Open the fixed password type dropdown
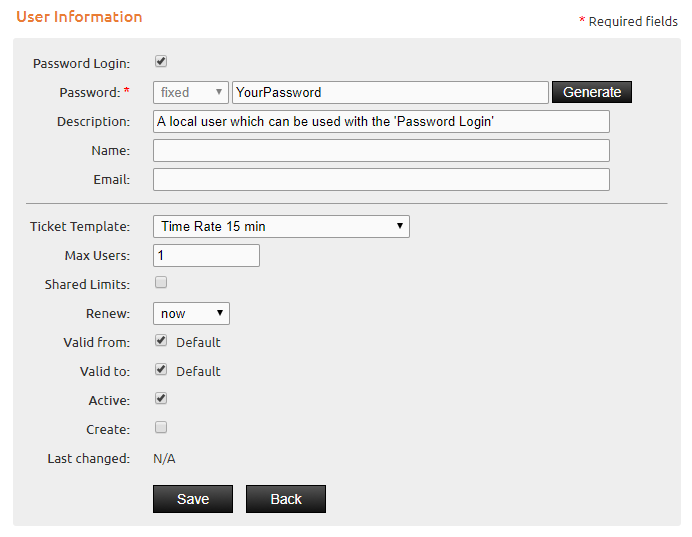This screenshot has width=692, height=537. click(191, 92)
